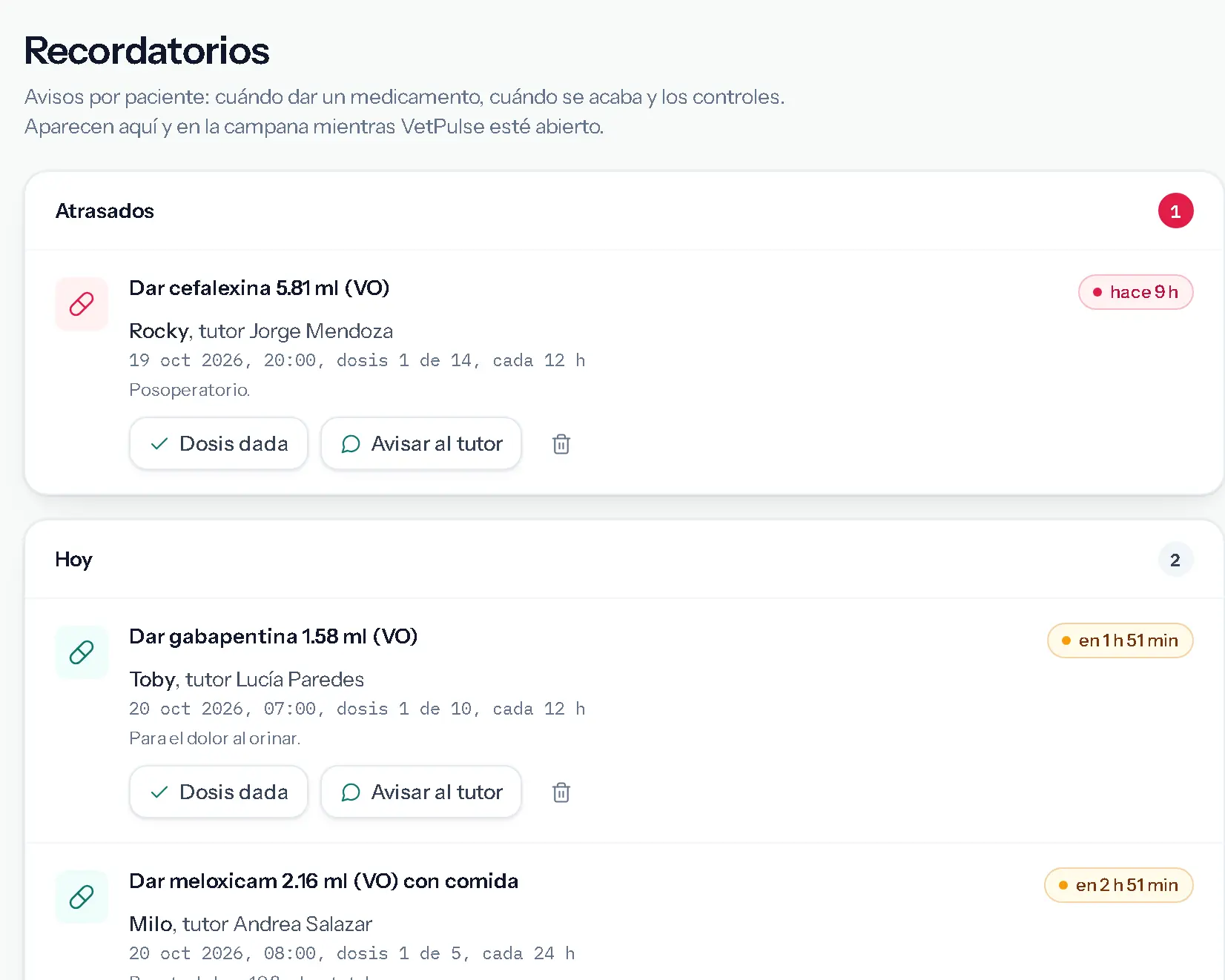Click Avisar al tutor for Rocky
This screenshot has height=980, width=1225.
click(421, 443)
